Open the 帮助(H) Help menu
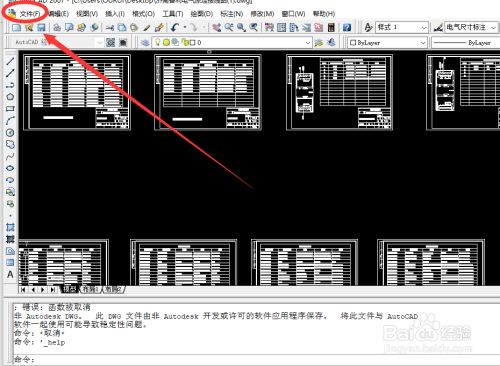This screenshot has height=366, width=500. point(324,14)
